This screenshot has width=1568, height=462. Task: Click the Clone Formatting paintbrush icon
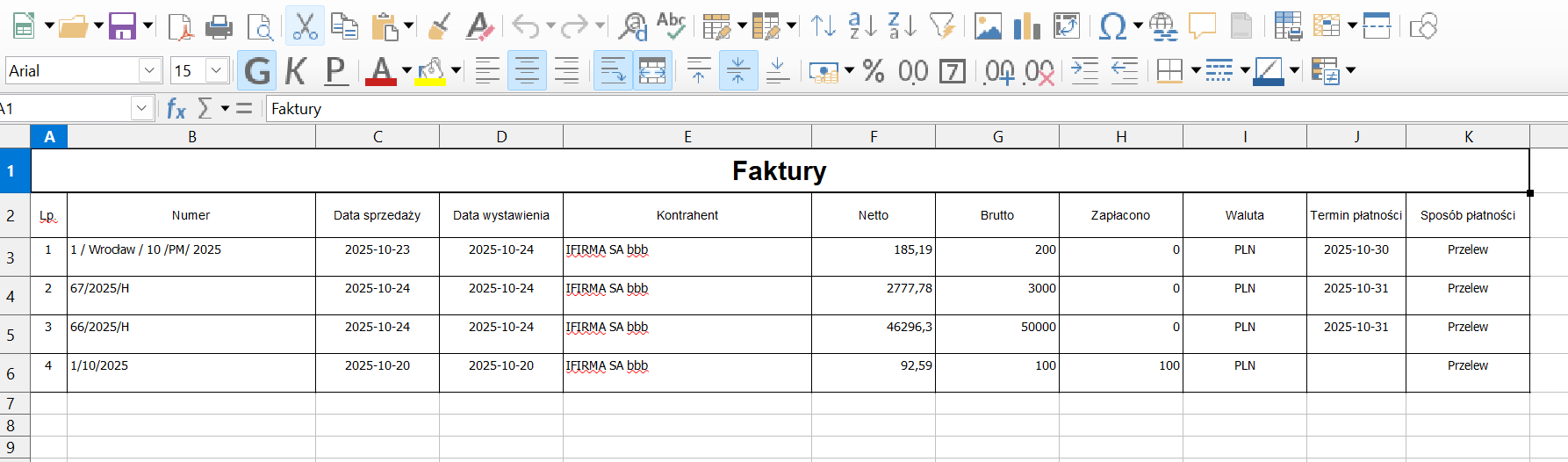[439, 27]
